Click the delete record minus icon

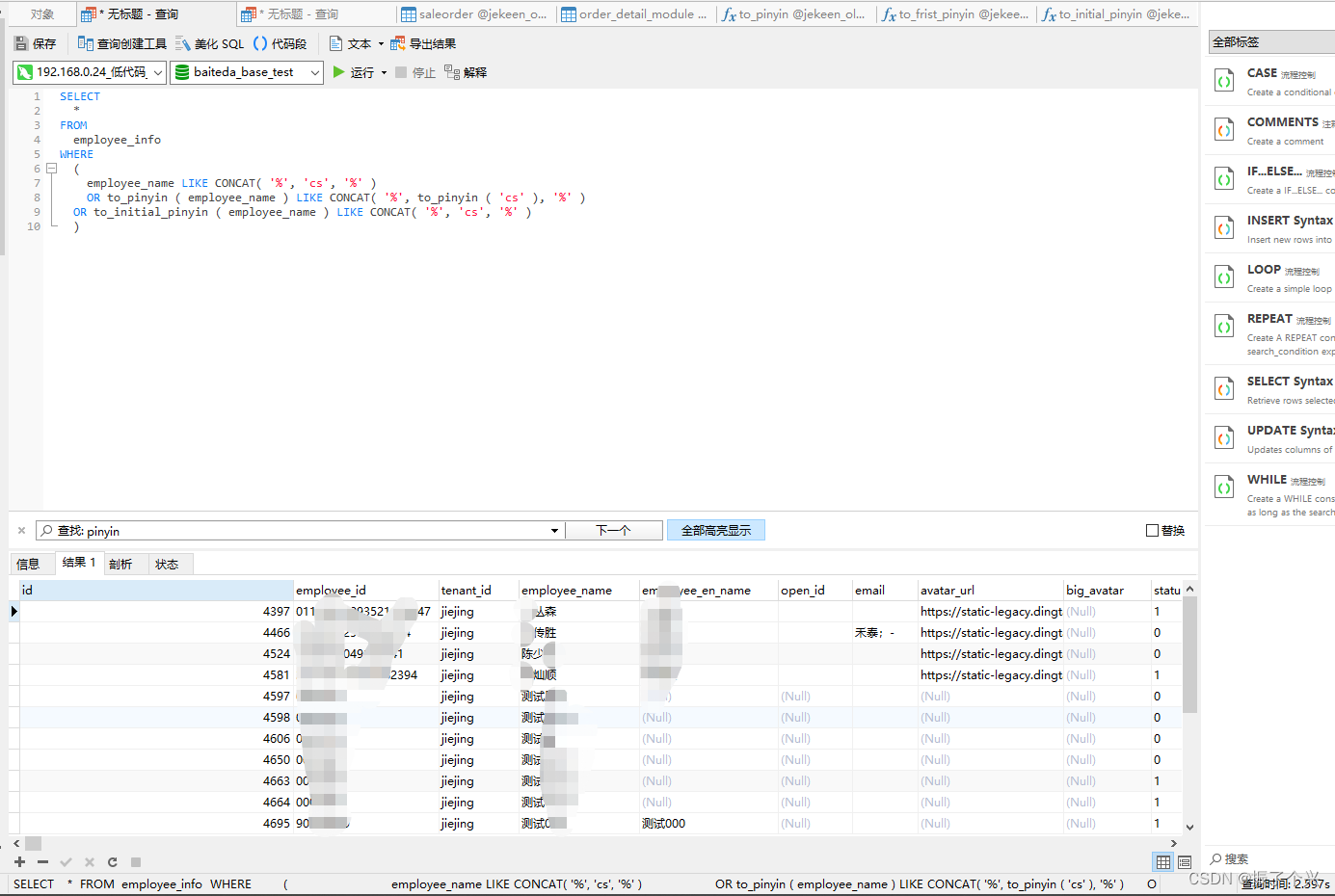tap(42, 862)
